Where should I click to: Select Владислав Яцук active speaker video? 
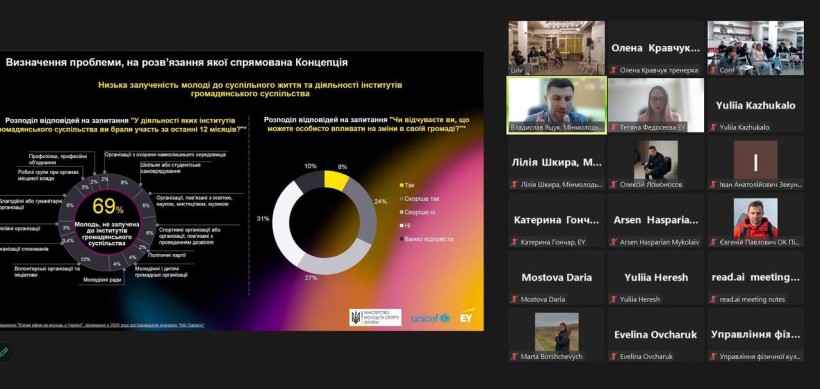(x=556, y=106)
